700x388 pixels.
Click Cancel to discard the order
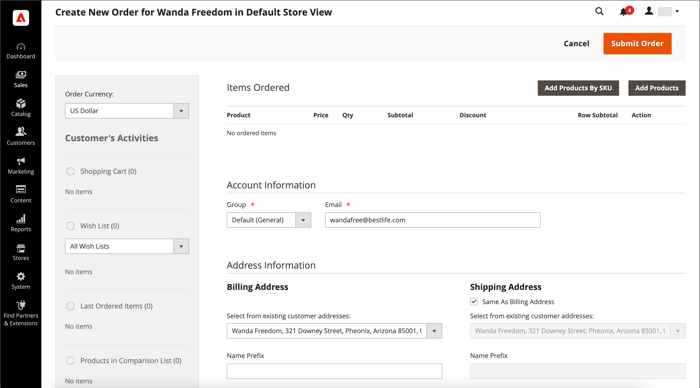coord(576,44)
